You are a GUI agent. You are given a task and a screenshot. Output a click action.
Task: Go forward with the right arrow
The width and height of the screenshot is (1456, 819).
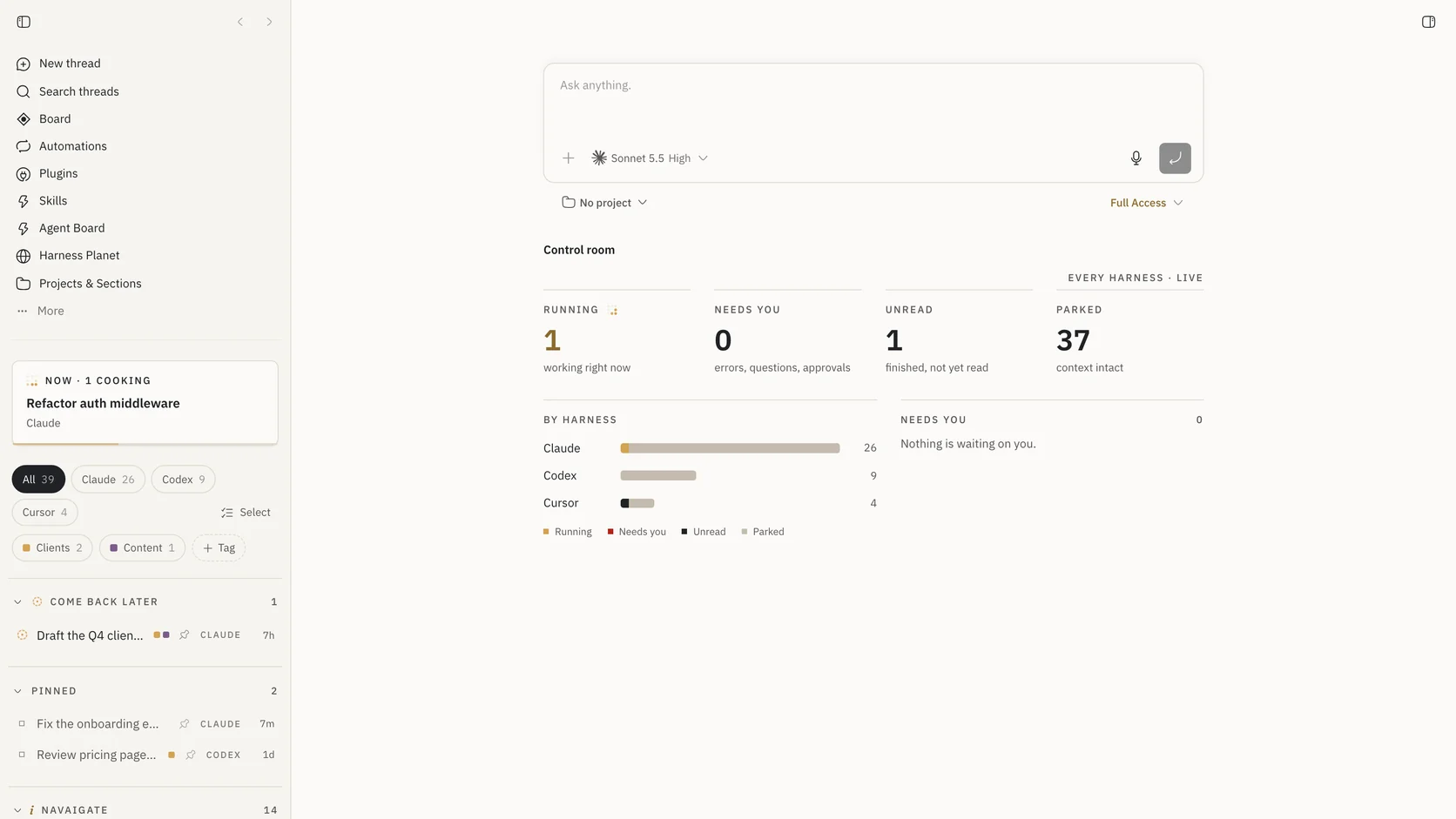tap(269, 22)
